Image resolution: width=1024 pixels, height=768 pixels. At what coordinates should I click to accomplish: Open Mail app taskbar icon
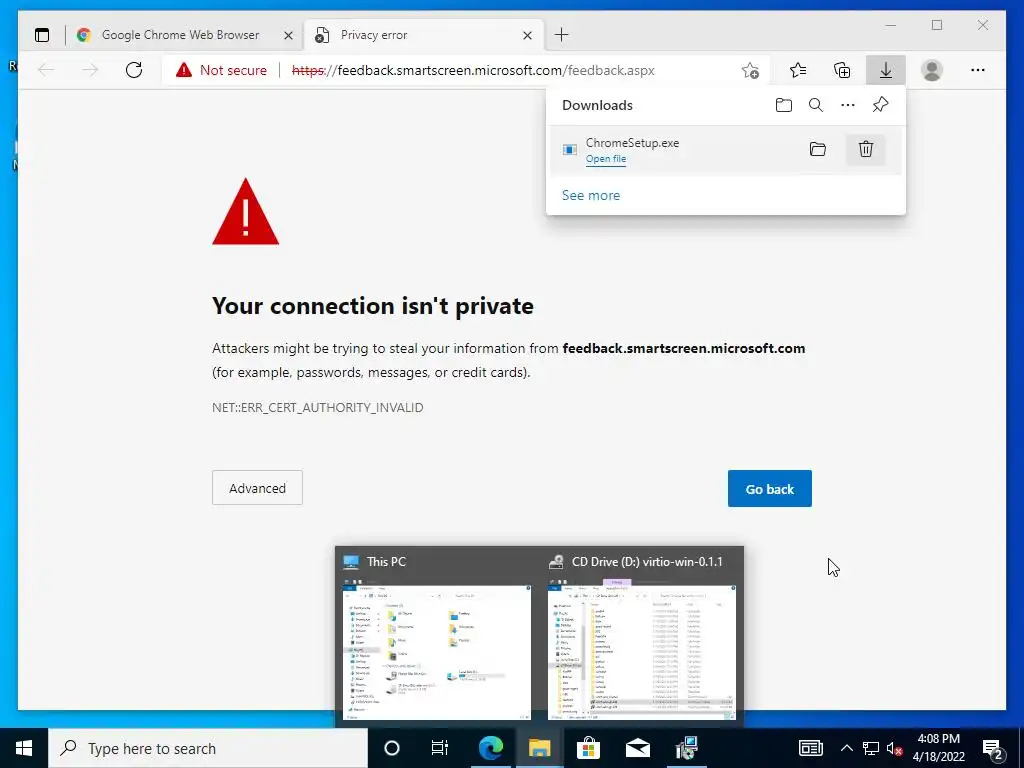637,748
